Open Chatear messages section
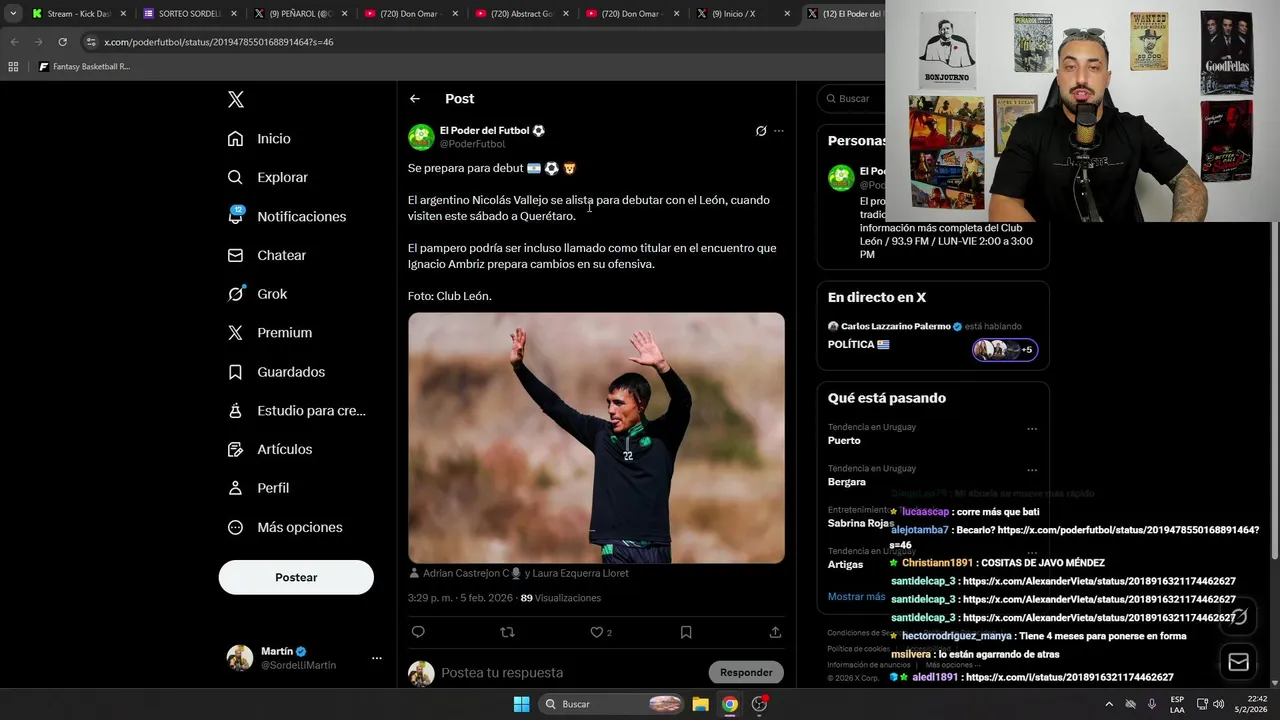Screen dimensions: 1280x720 click(x=266, y=255)
